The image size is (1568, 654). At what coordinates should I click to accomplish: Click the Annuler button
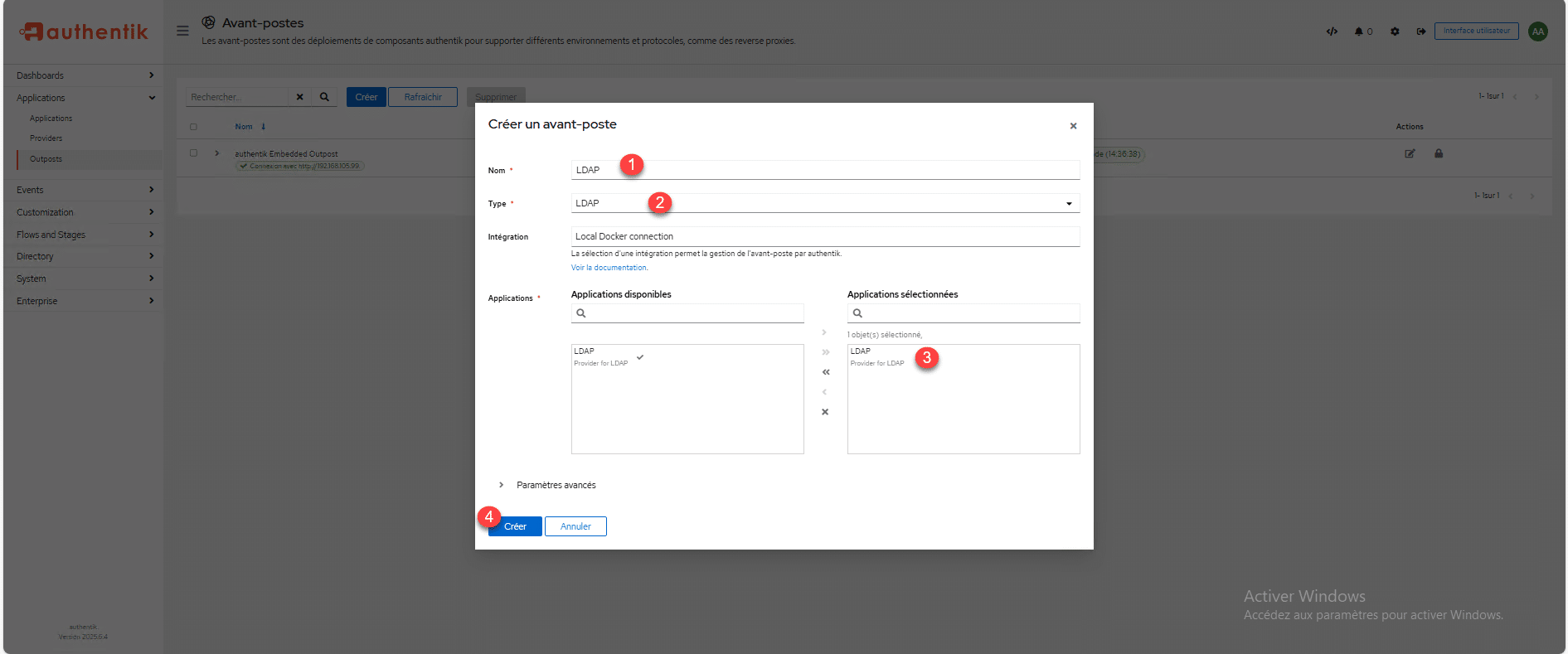click(x=575, y=526)
